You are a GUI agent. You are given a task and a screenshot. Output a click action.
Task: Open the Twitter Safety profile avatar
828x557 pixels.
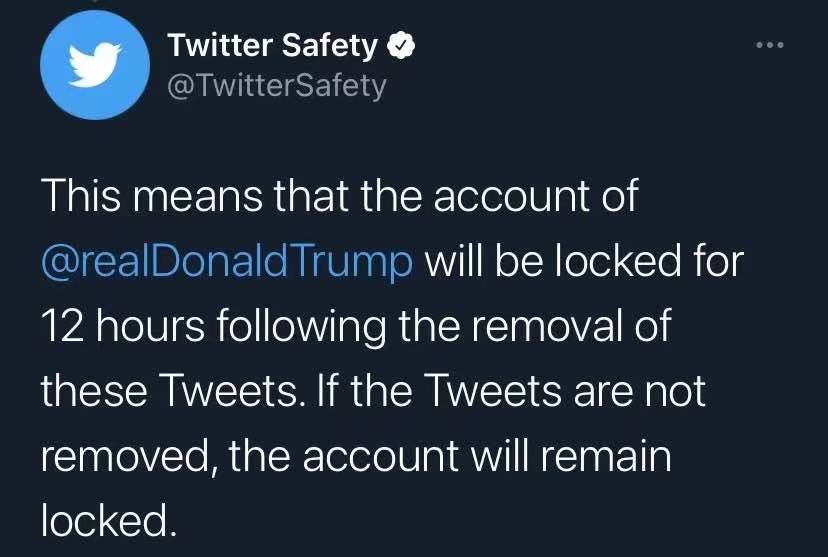95,65
